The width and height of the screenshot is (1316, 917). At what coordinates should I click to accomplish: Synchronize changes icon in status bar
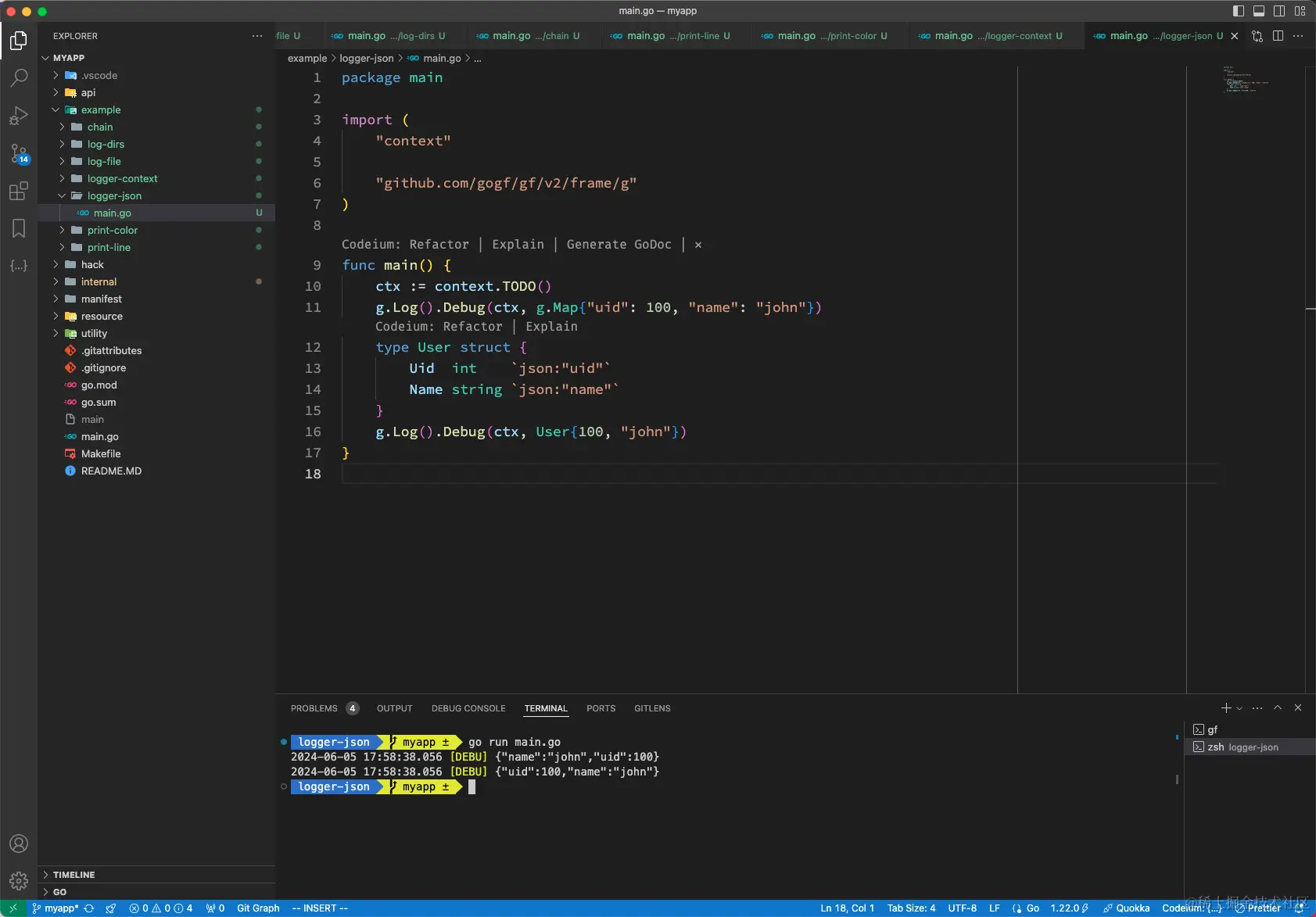(x=89, y=908)
